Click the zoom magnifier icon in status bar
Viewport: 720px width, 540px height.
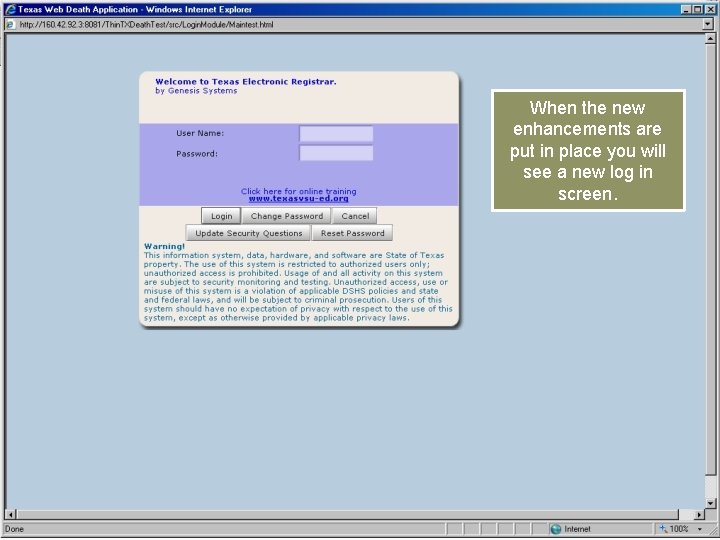663,529
